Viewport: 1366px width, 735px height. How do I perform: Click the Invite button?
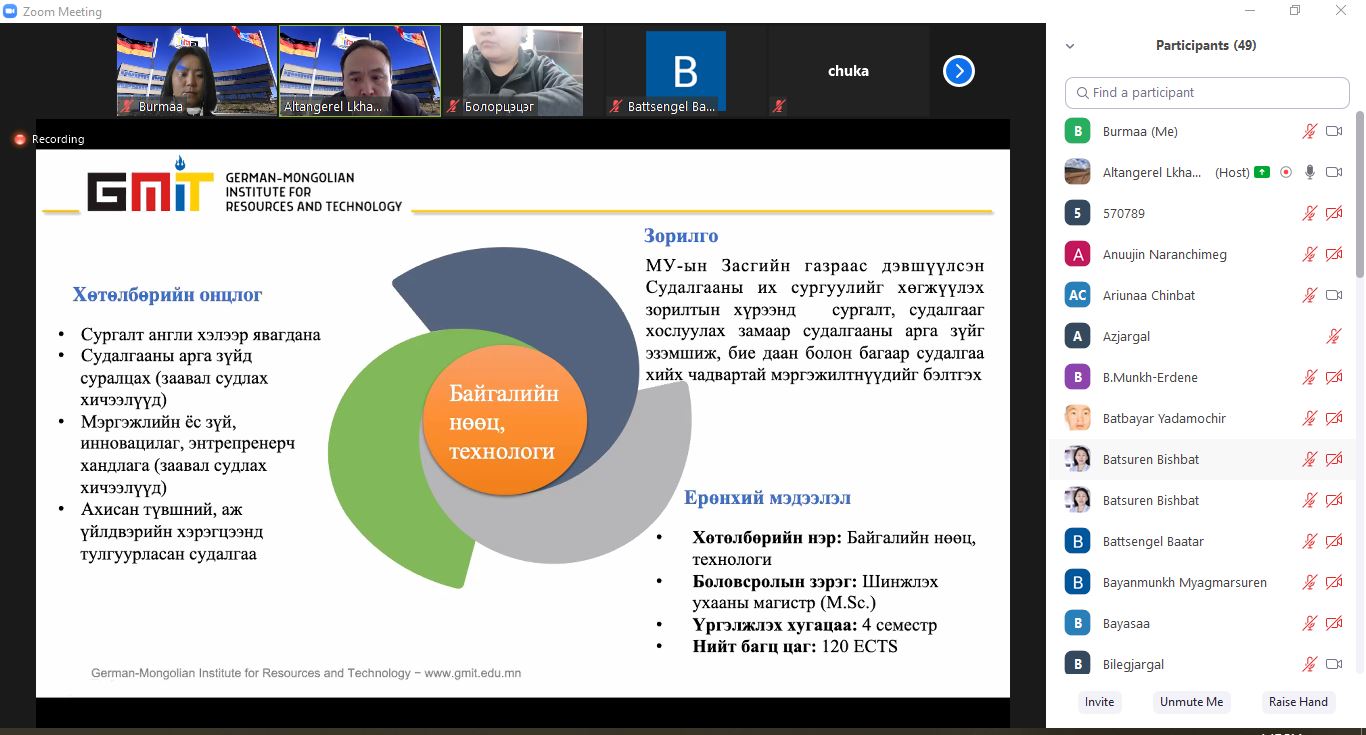pyautogui.click(x=1099, y=702)
